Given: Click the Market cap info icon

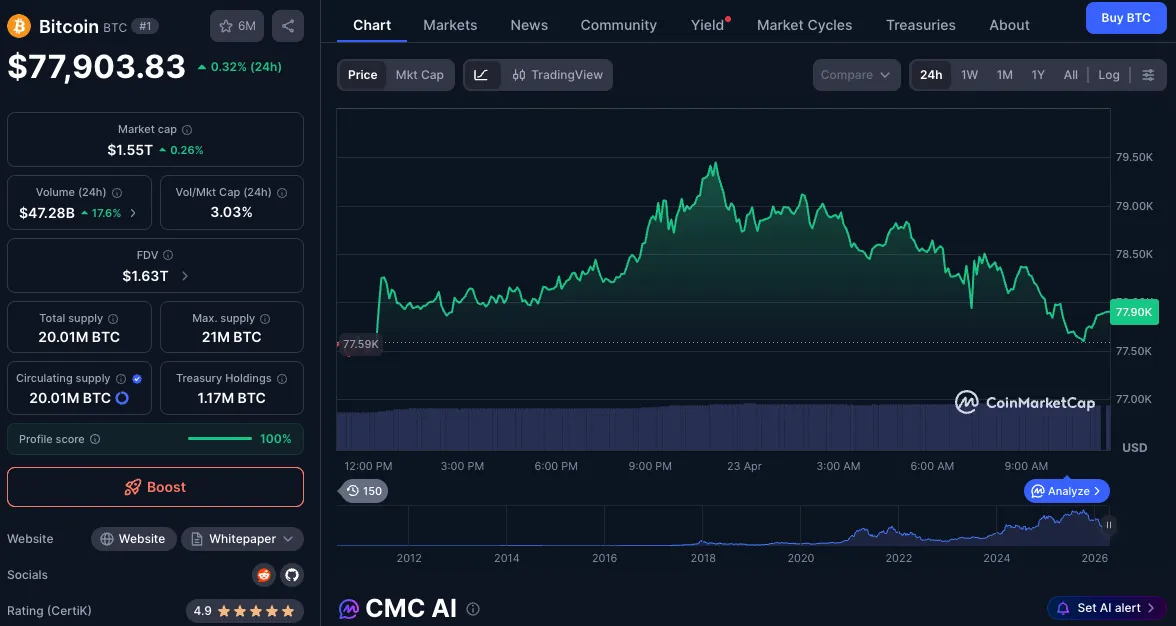Looking at the screenshot, I should [187, 130].
